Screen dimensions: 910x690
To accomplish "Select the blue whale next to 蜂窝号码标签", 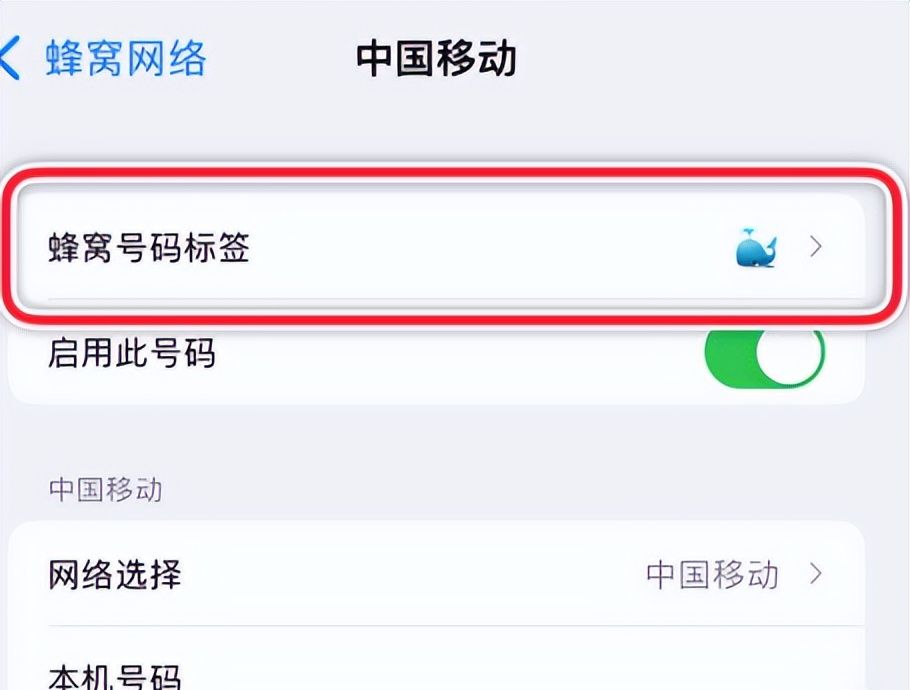I will [756, 247].
